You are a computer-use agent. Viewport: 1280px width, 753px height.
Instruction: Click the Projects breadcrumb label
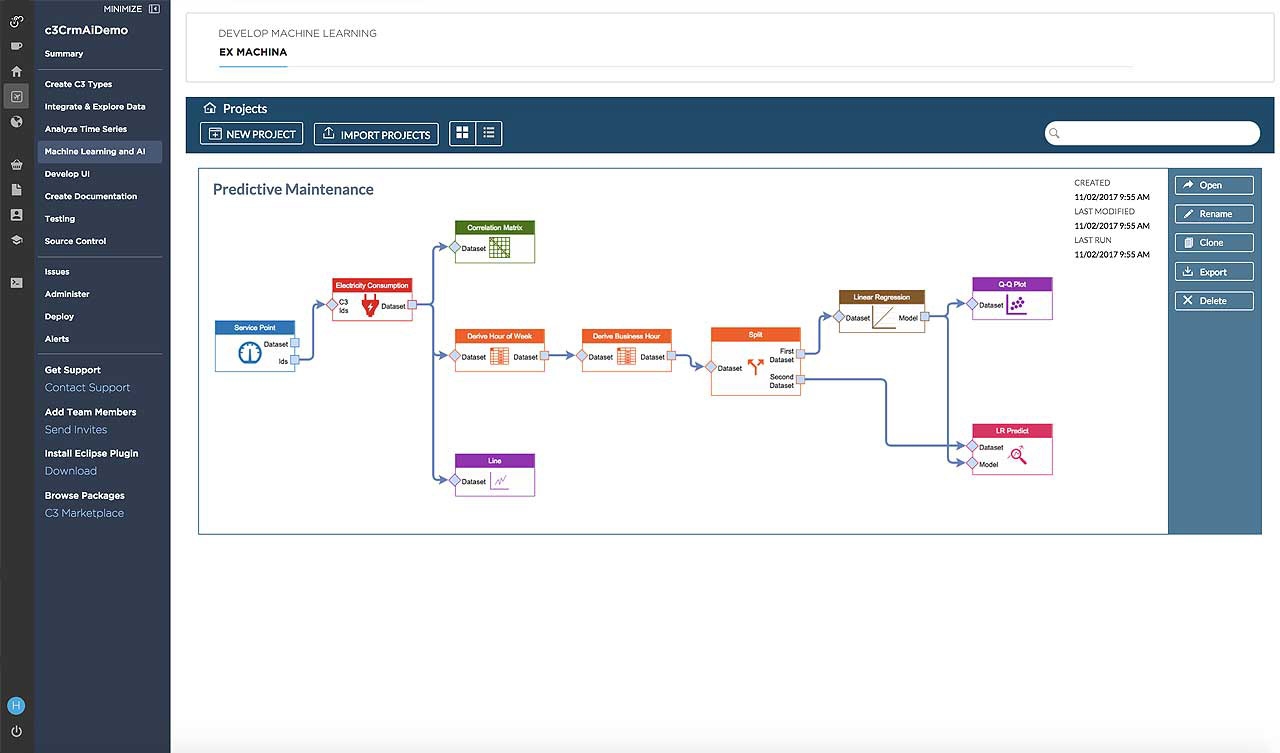(245, 108)
